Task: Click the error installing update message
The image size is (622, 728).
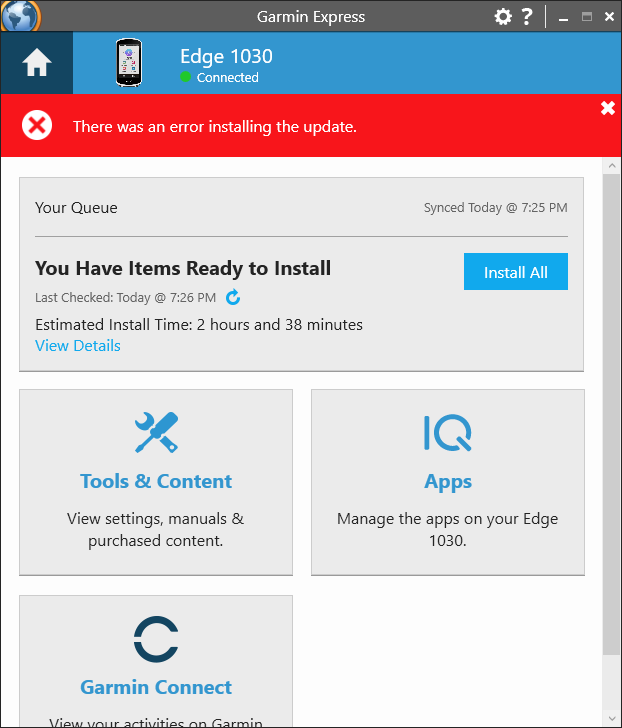Action: click(215, 126)
